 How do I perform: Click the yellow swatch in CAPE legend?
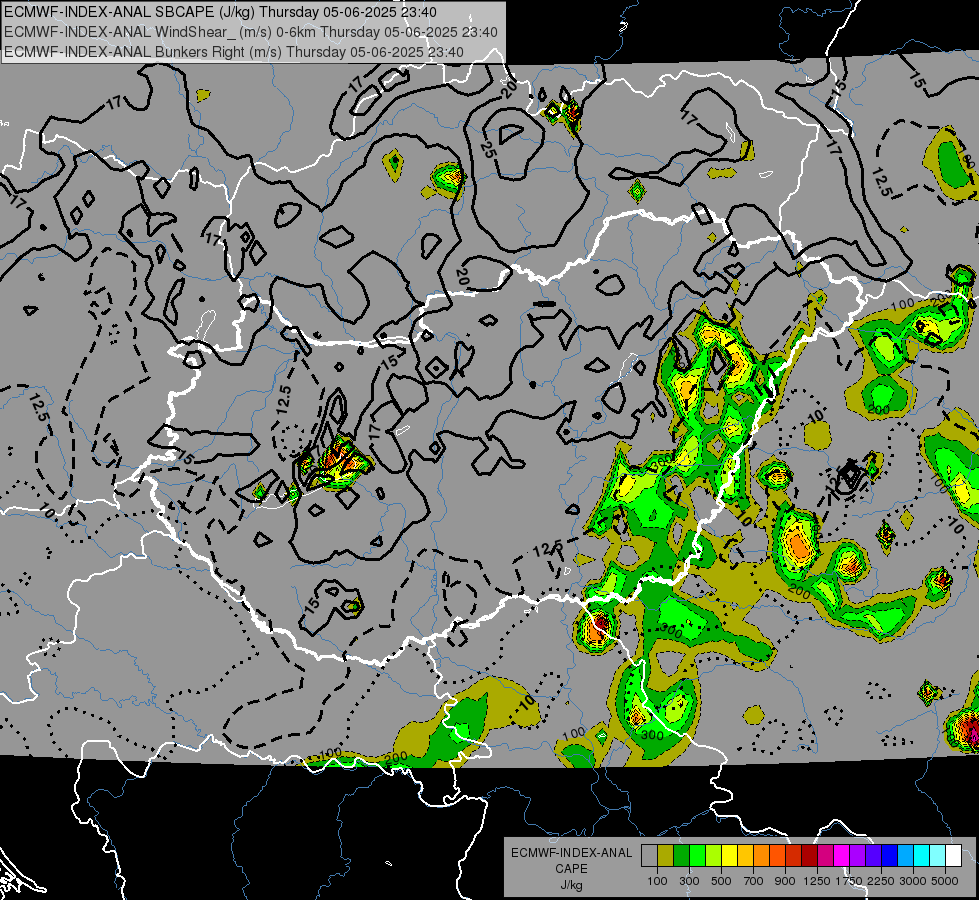coord(729,856)
